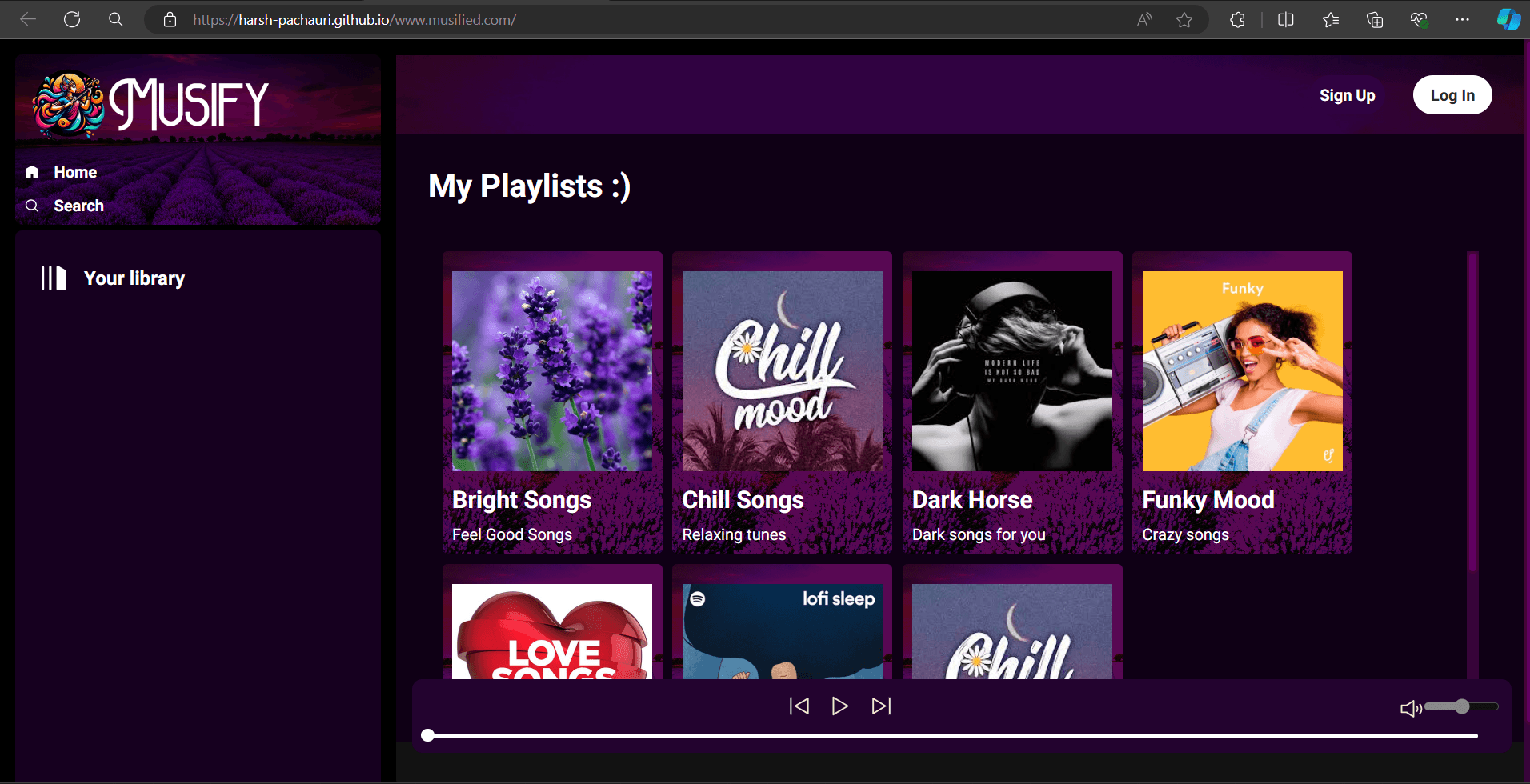Screen dimensions: 1530x784
Task: Click the Dark Horse title
Action: (972, 500)
